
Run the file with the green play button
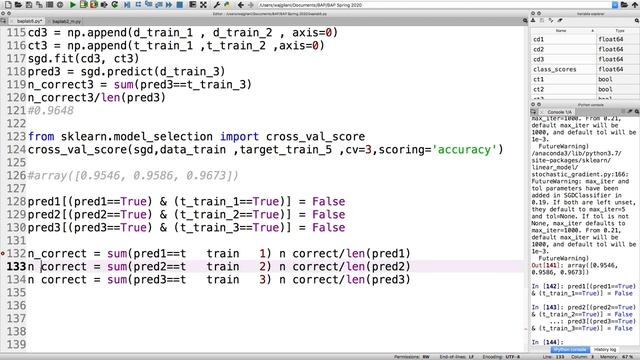pos(73,5)
